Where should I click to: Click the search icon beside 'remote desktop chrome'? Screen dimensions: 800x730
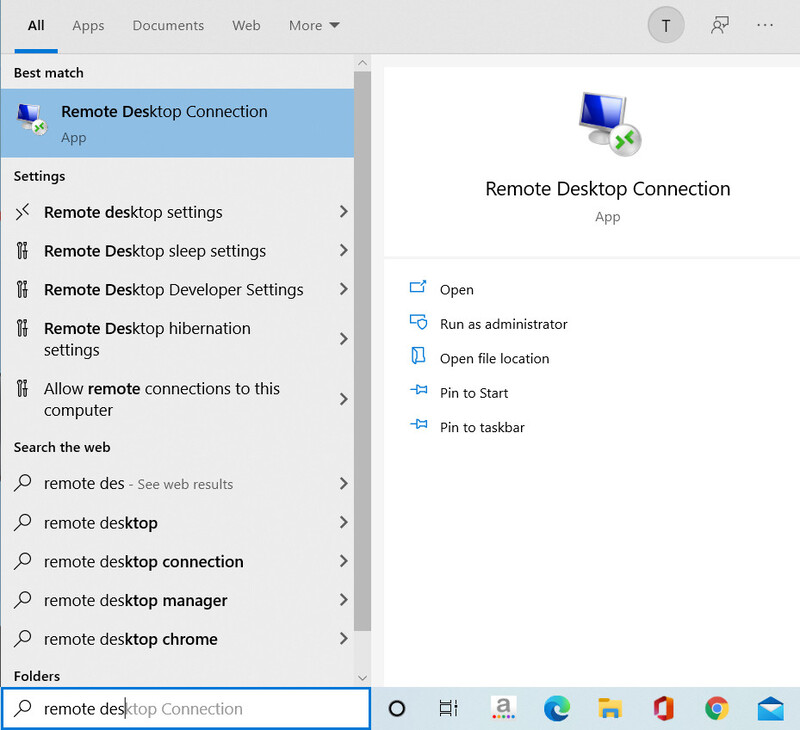click(x=23, y=638)
